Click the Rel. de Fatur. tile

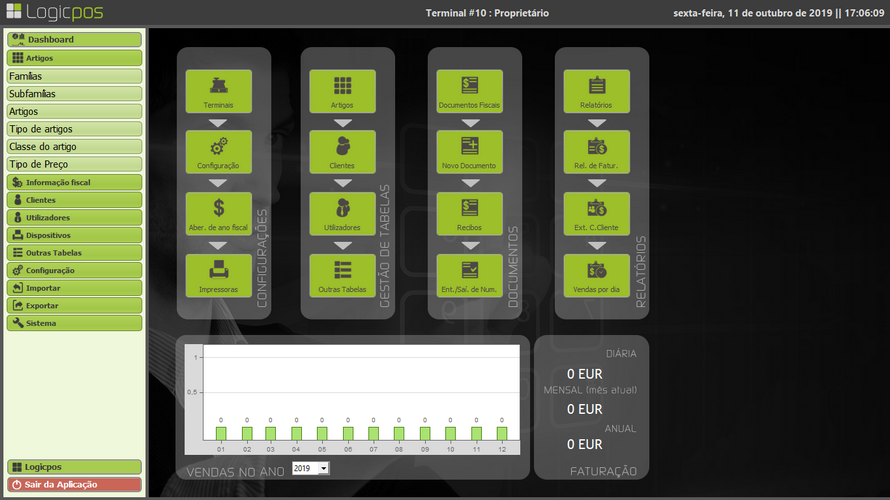pyautogui.click(x=598, y=152)
